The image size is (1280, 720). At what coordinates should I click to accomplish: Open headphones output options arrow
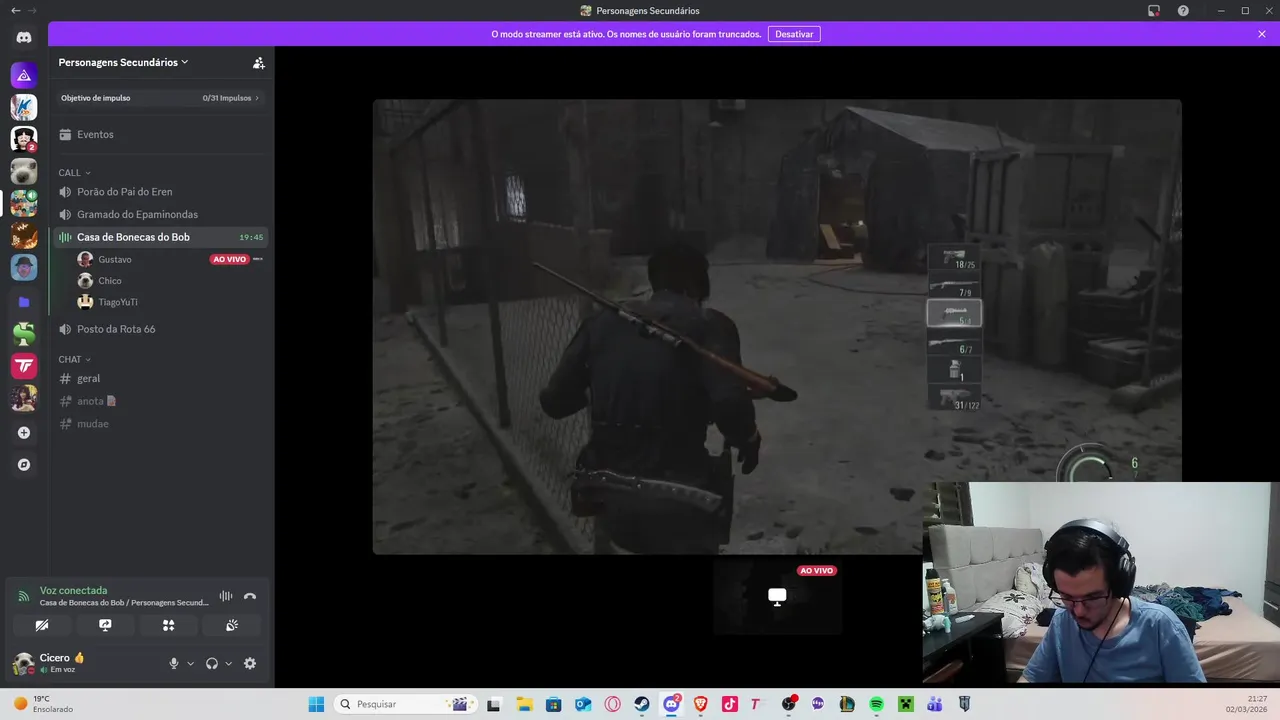[x=228, y=663]
